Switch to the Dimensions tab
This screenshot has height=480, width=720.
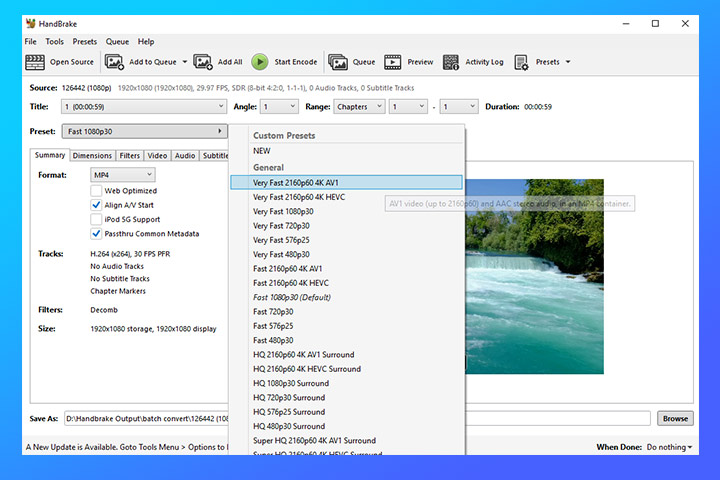point(92,156)
